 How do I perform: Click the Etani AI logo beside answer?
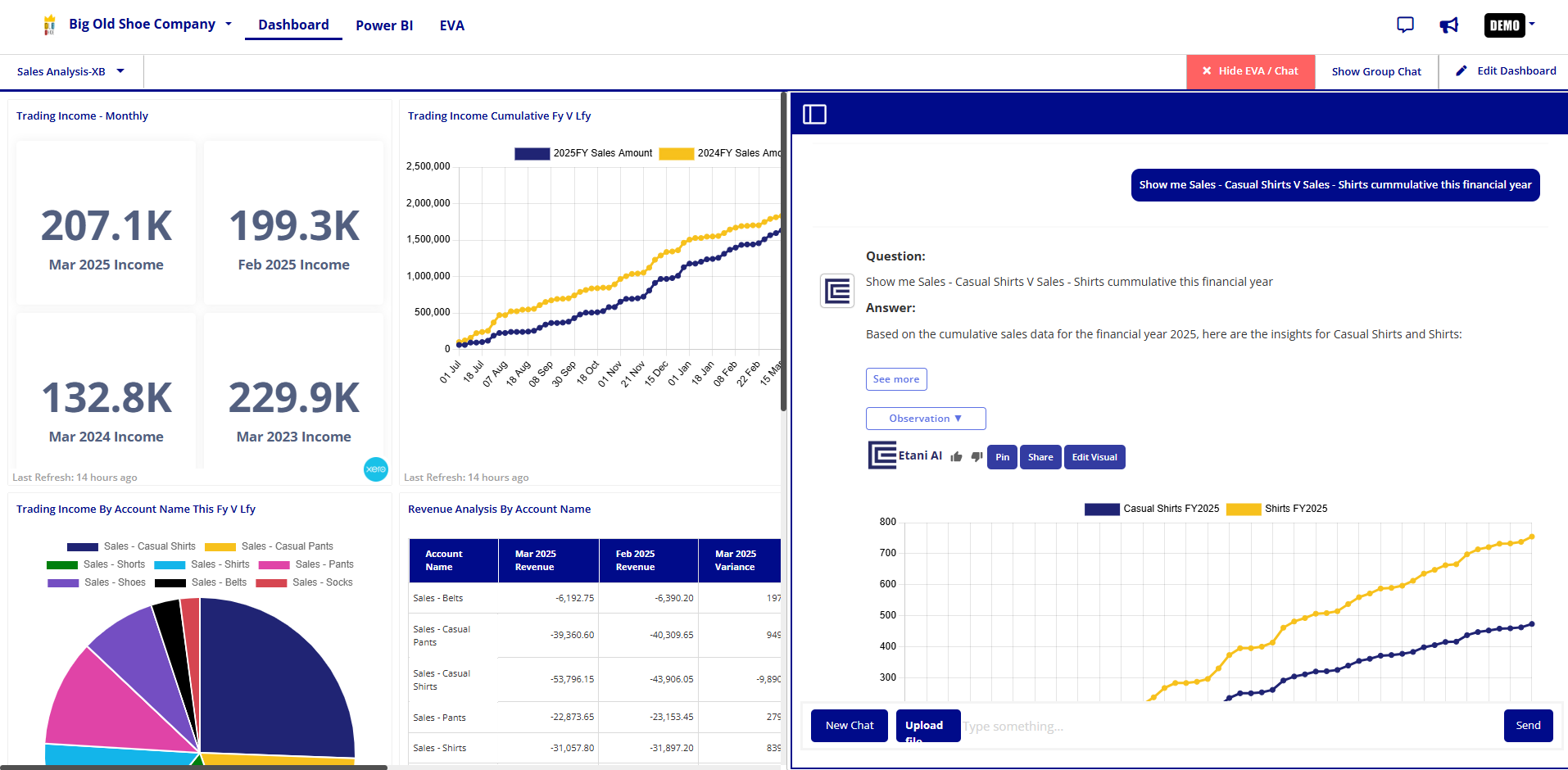click(882, 455)
